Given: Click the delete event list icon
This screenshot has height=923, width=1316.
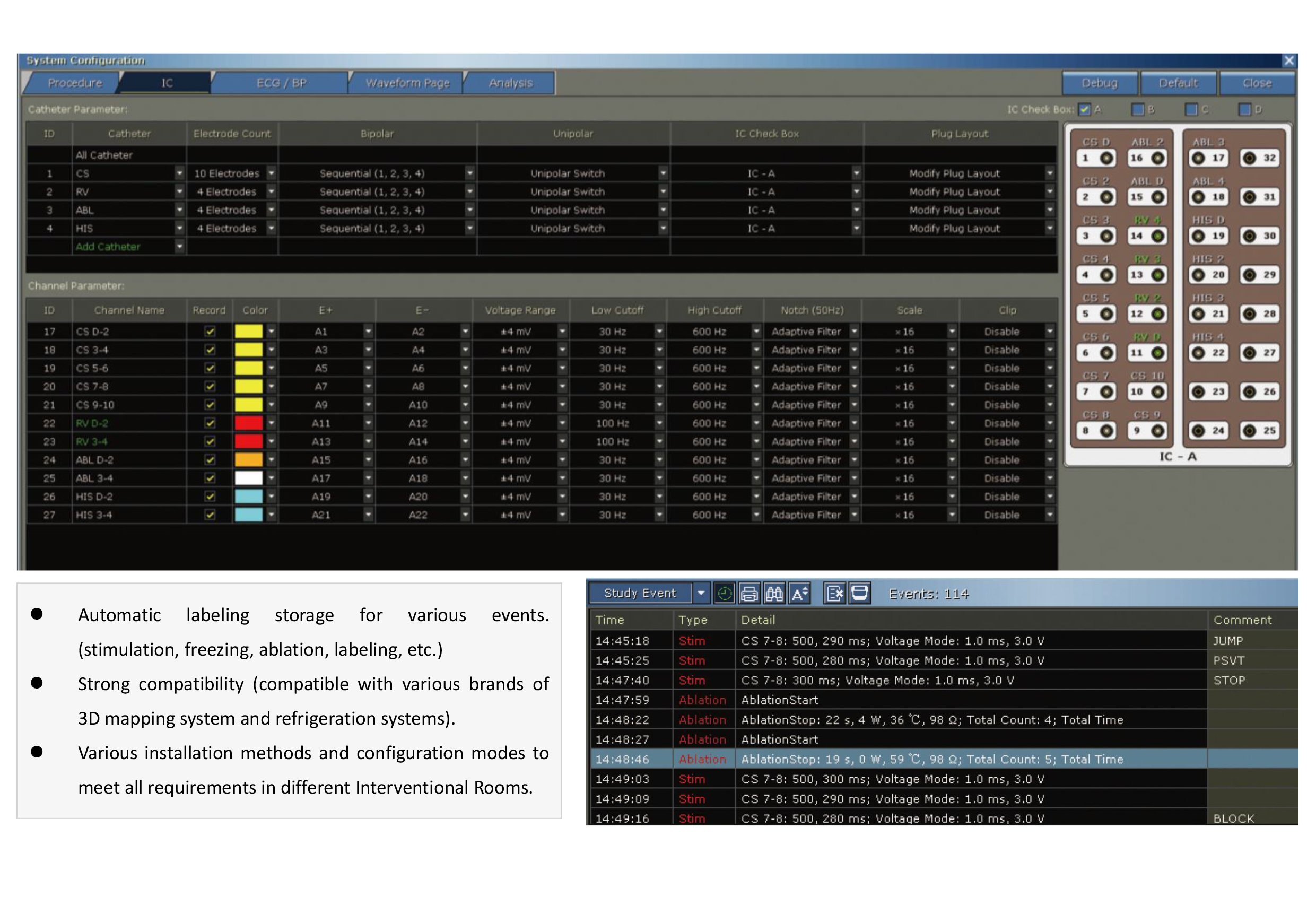Looking at the screenshot, I should pyautogui.click(x=834, y=594).
